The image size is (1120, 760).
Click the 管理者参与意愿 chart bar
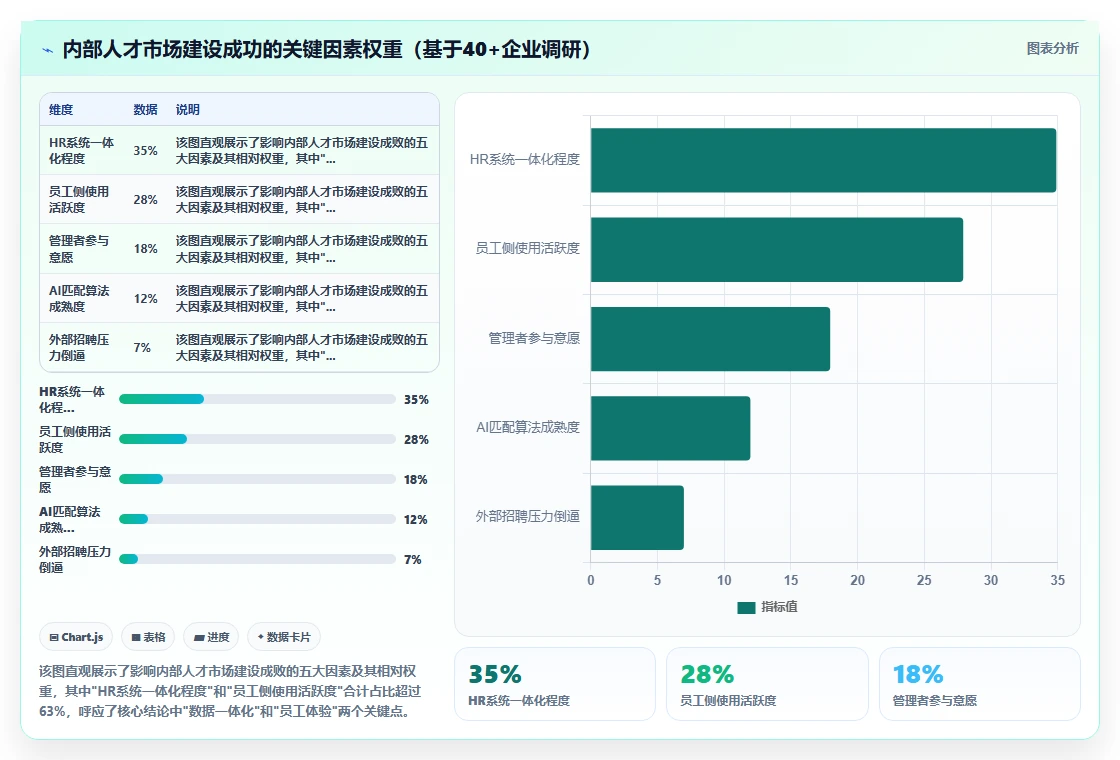(x=710, y=339)
